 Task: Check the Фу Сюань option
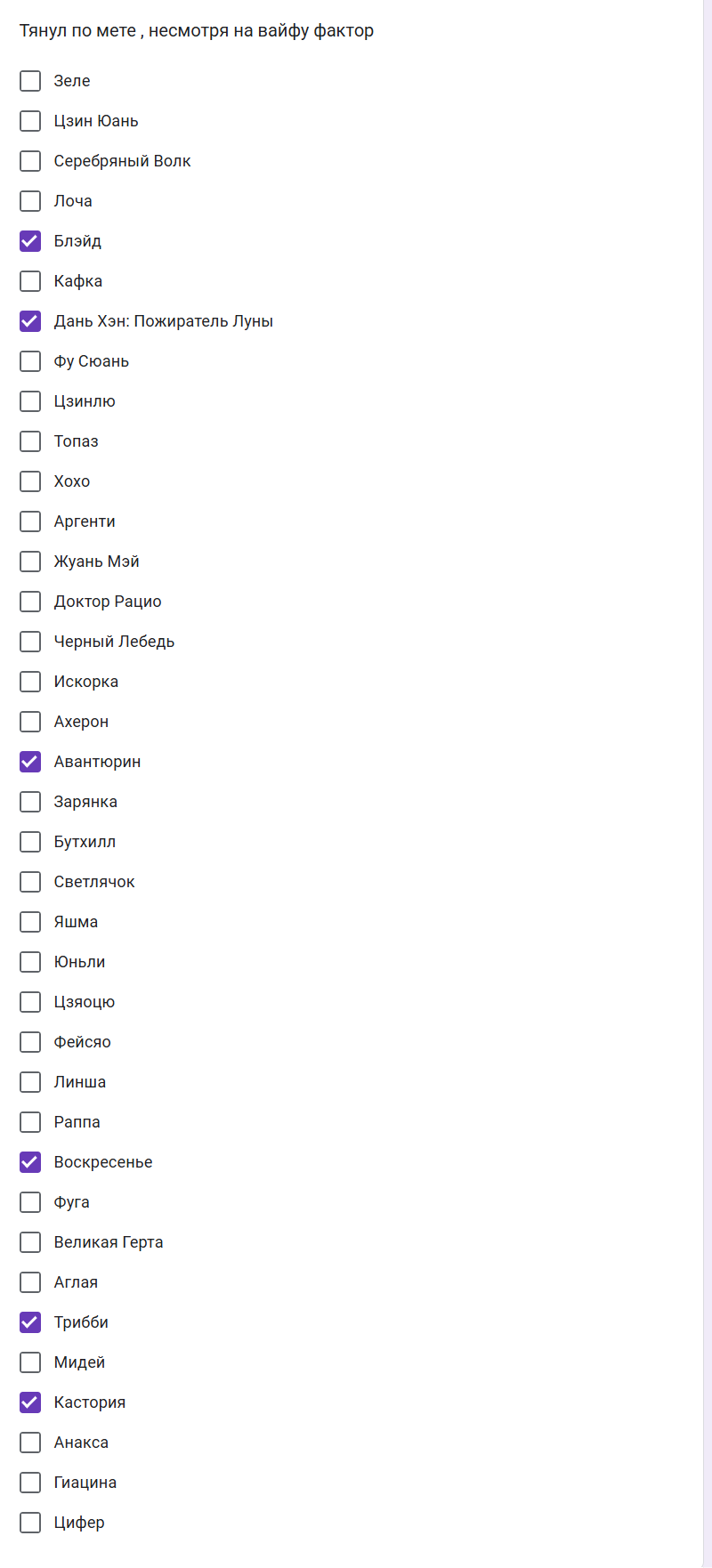coord(30,361)
